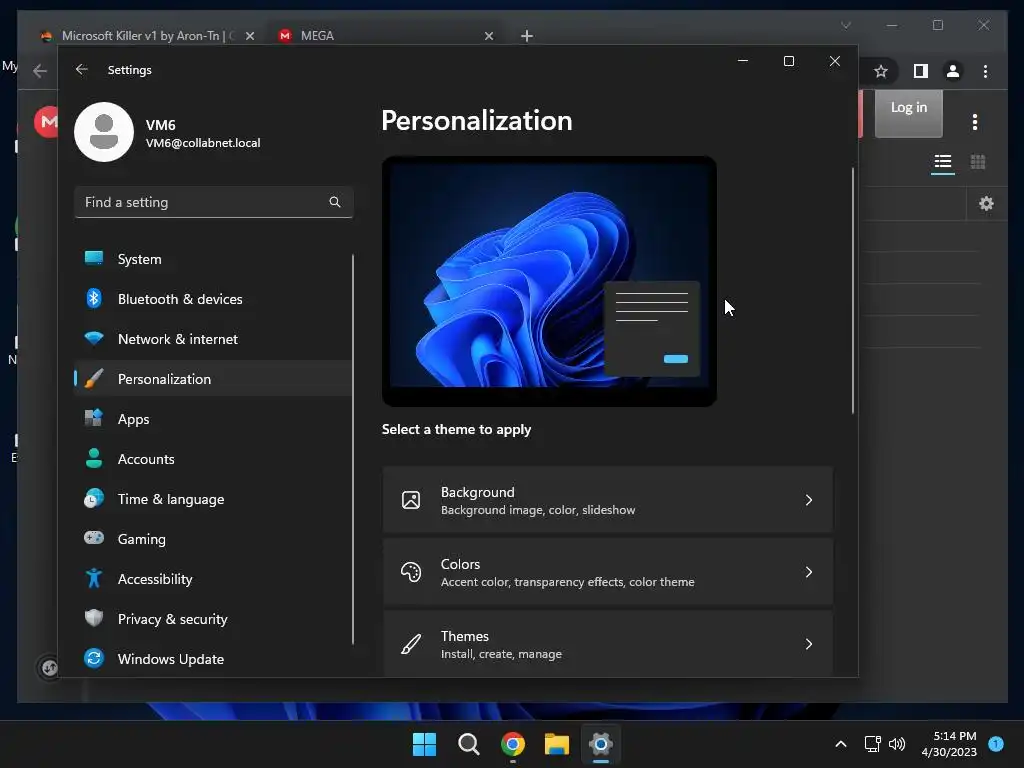Open the Chrome profile icon
Image resolution: width=1024 pixels, height=768 pixels.
coord(953,71)
